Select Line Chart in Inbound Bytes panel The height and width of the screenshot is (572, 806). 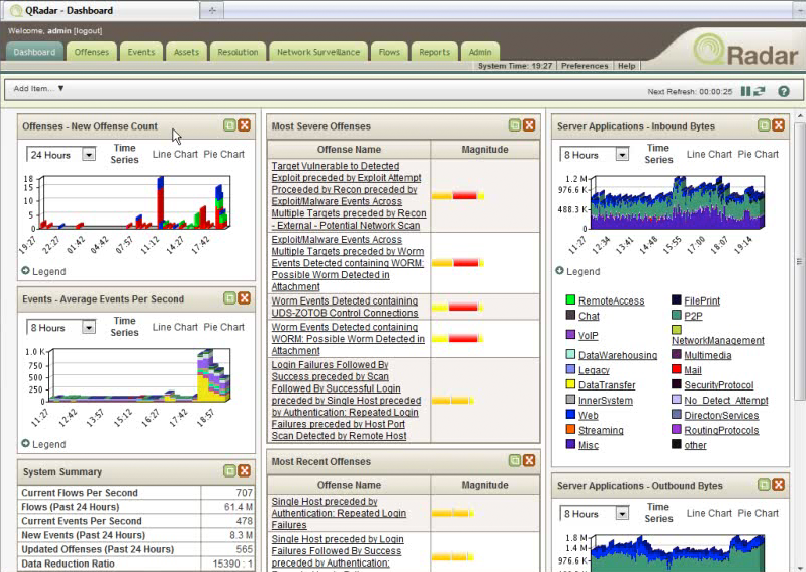point(709,154)
